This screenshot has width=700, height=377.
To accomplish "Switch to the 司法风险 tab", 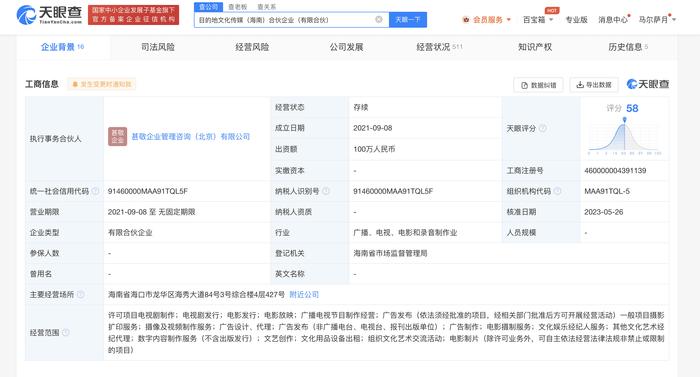I will (x=158, y=47).
